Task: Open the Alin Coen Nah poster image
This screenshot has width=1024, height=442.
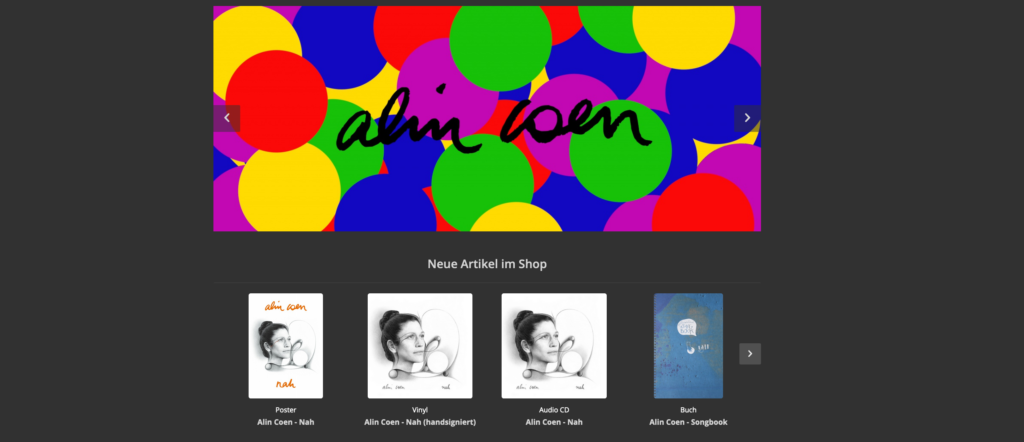Action: [x=285, y=345]
